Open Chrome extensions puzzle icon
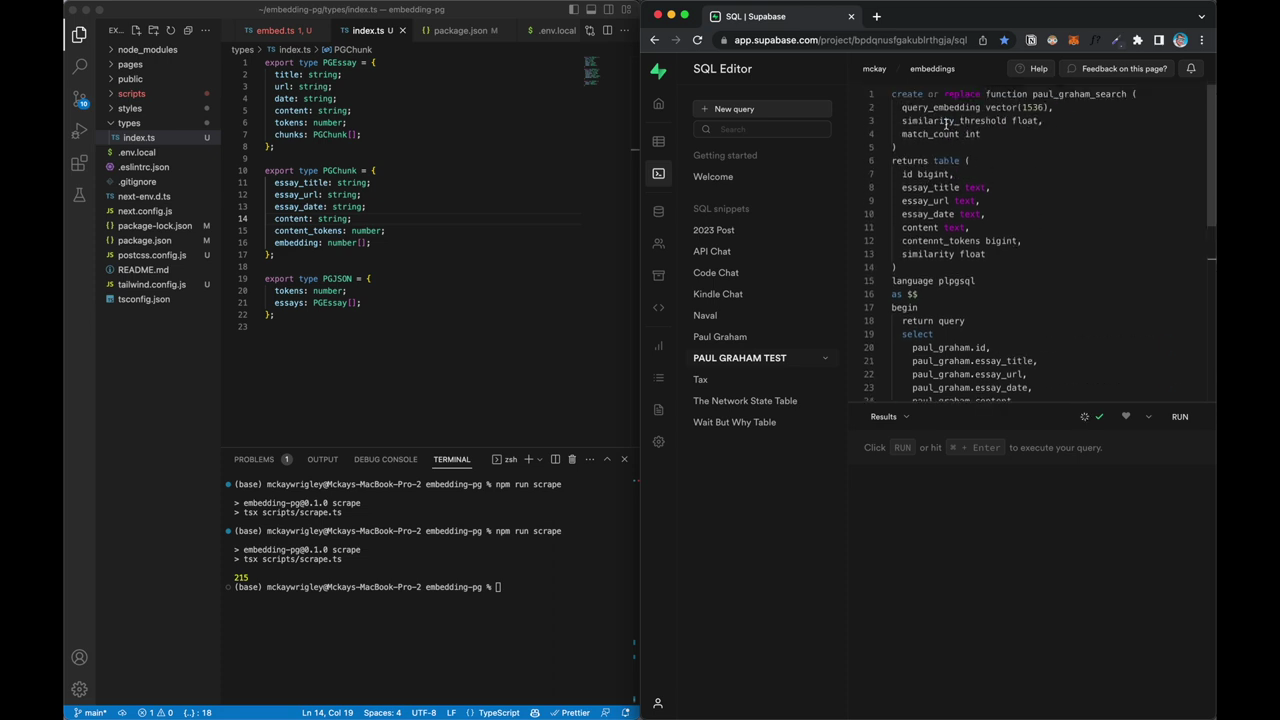This screenshot has height=720, width=1280. (x=1137, y=40)
